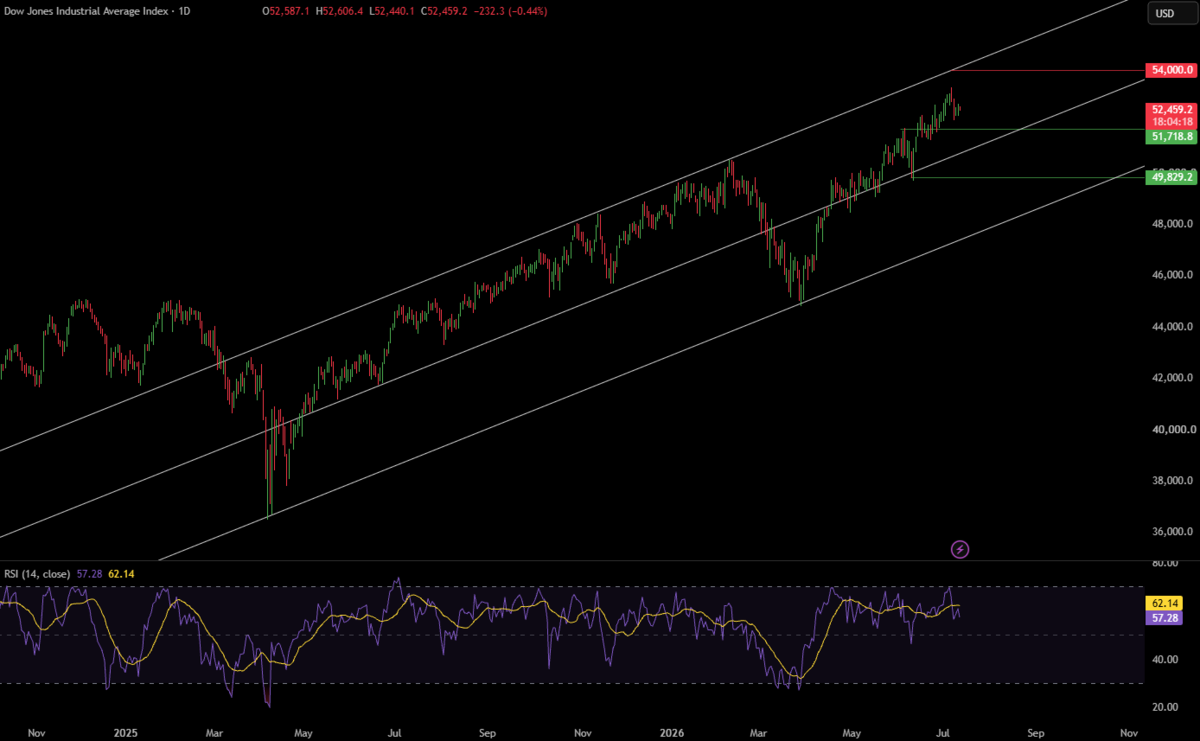Click the 2025 label on time axis
The image size is (1200, 741).
(x=125, y=732)
